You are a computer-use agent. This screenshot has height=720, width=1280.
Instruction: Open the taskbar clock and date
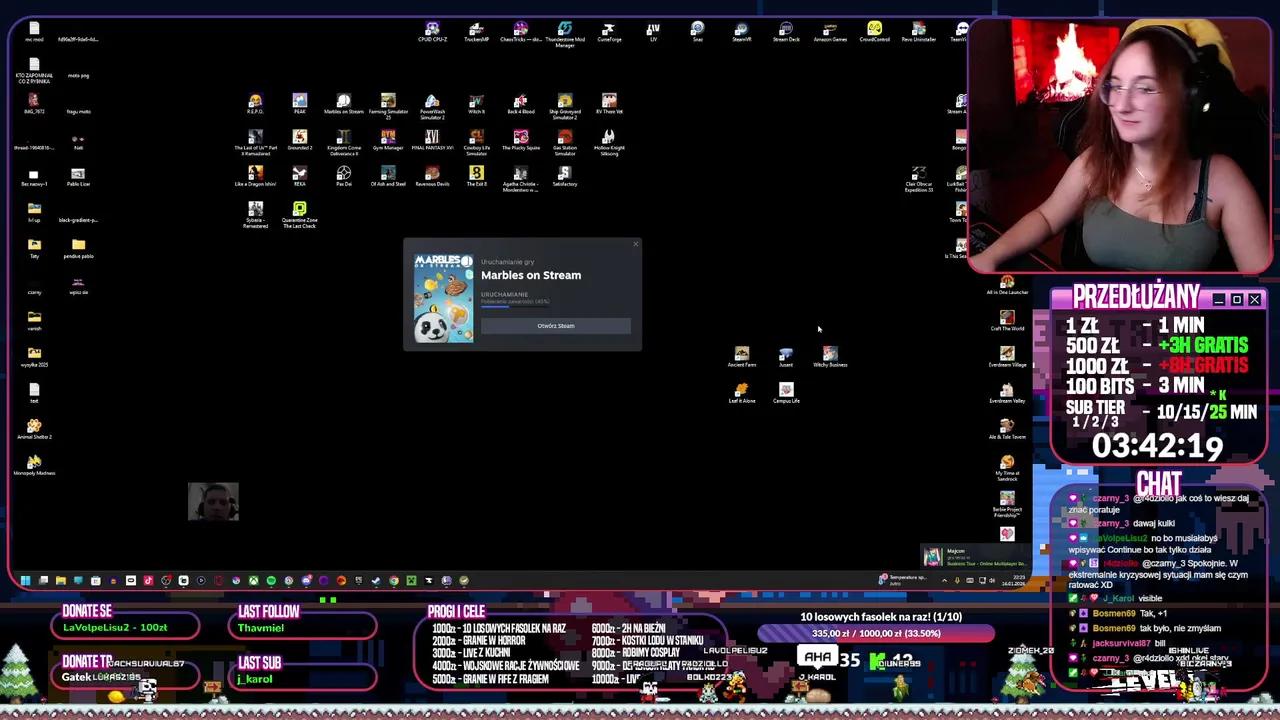tap(1014, 581)
